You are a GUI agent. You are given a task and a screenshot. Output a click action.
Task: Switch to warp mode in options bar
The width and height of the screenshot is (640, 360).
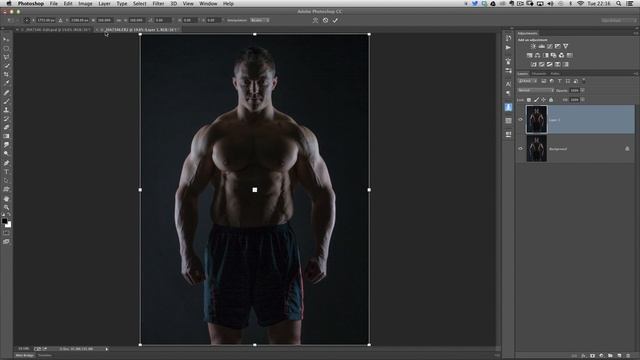pyautogui.click(x=315, y=20)
